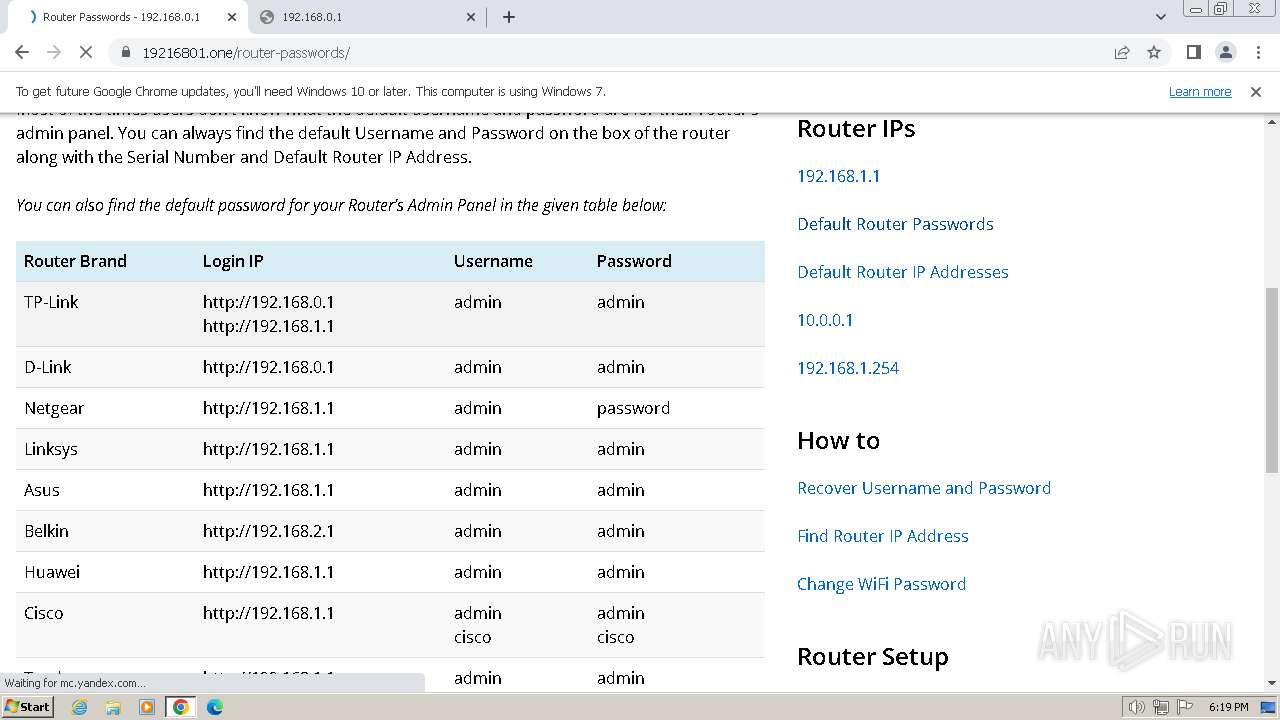1280x720 pixels.
Task: Launch Internet Explorer from taskbar
Action: tap(80, 706)
